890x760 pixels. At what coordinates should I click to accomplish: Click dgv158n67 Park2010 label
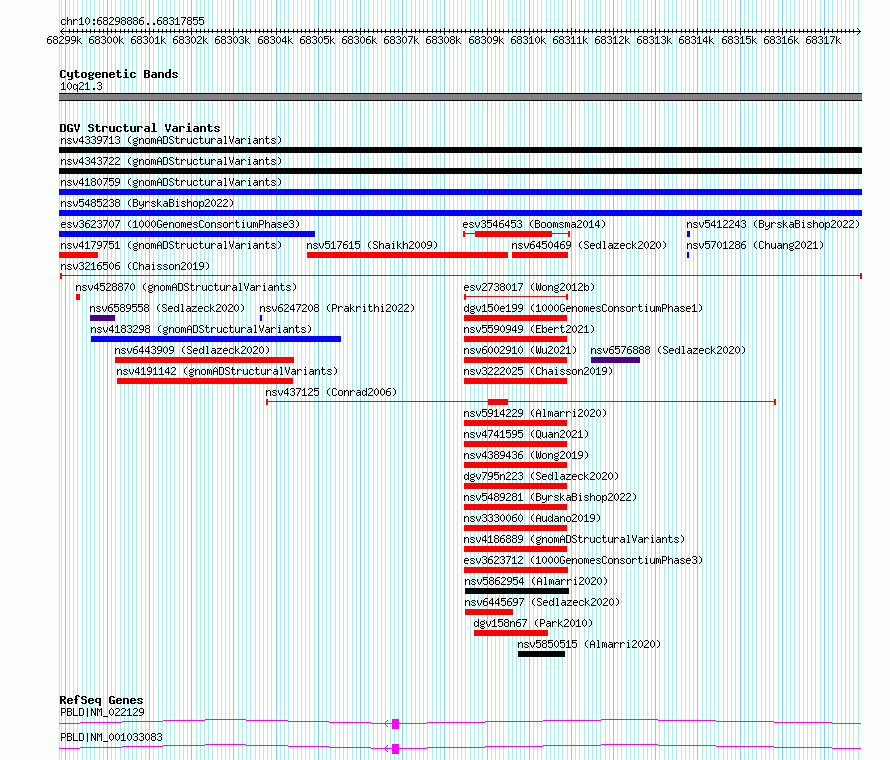[x=533, y=623]
